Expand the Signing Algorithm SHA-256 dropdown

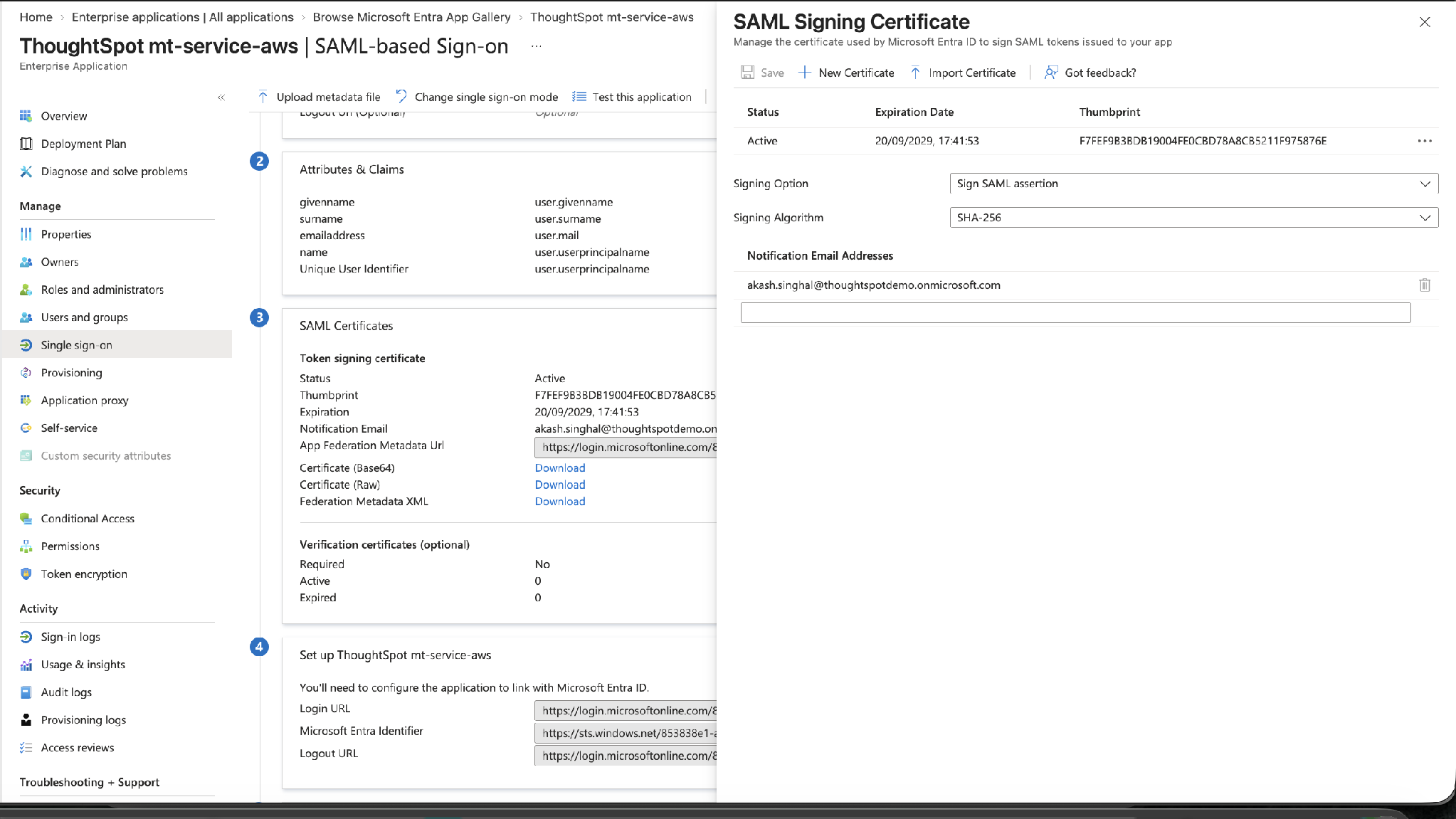pos(1193,218)
